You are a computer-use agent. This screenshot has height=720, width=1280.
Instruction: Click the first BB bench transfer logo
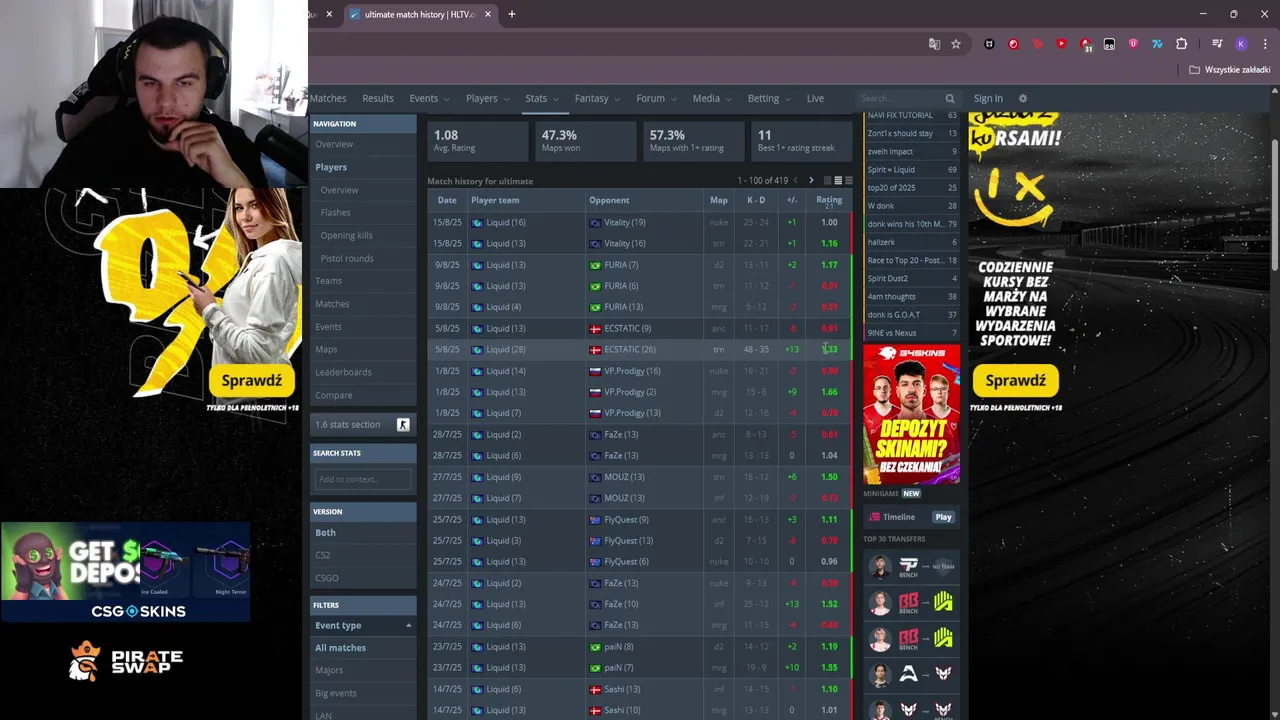coord(908,602)
